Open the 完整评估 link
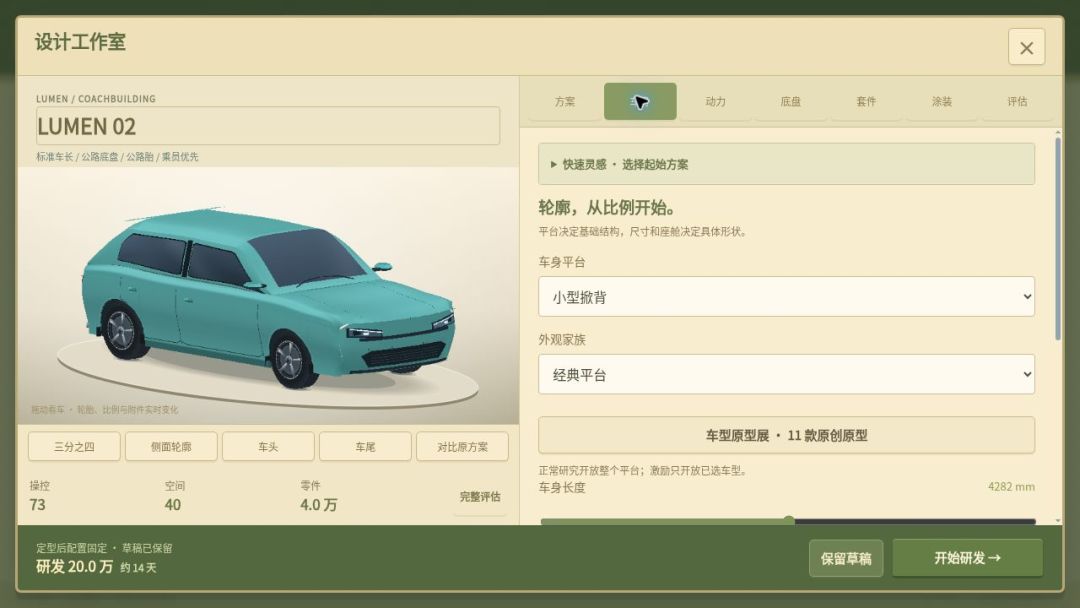The width and height of the screenshot is (1080, 608). pyautogui.click(x=480, y=496)
